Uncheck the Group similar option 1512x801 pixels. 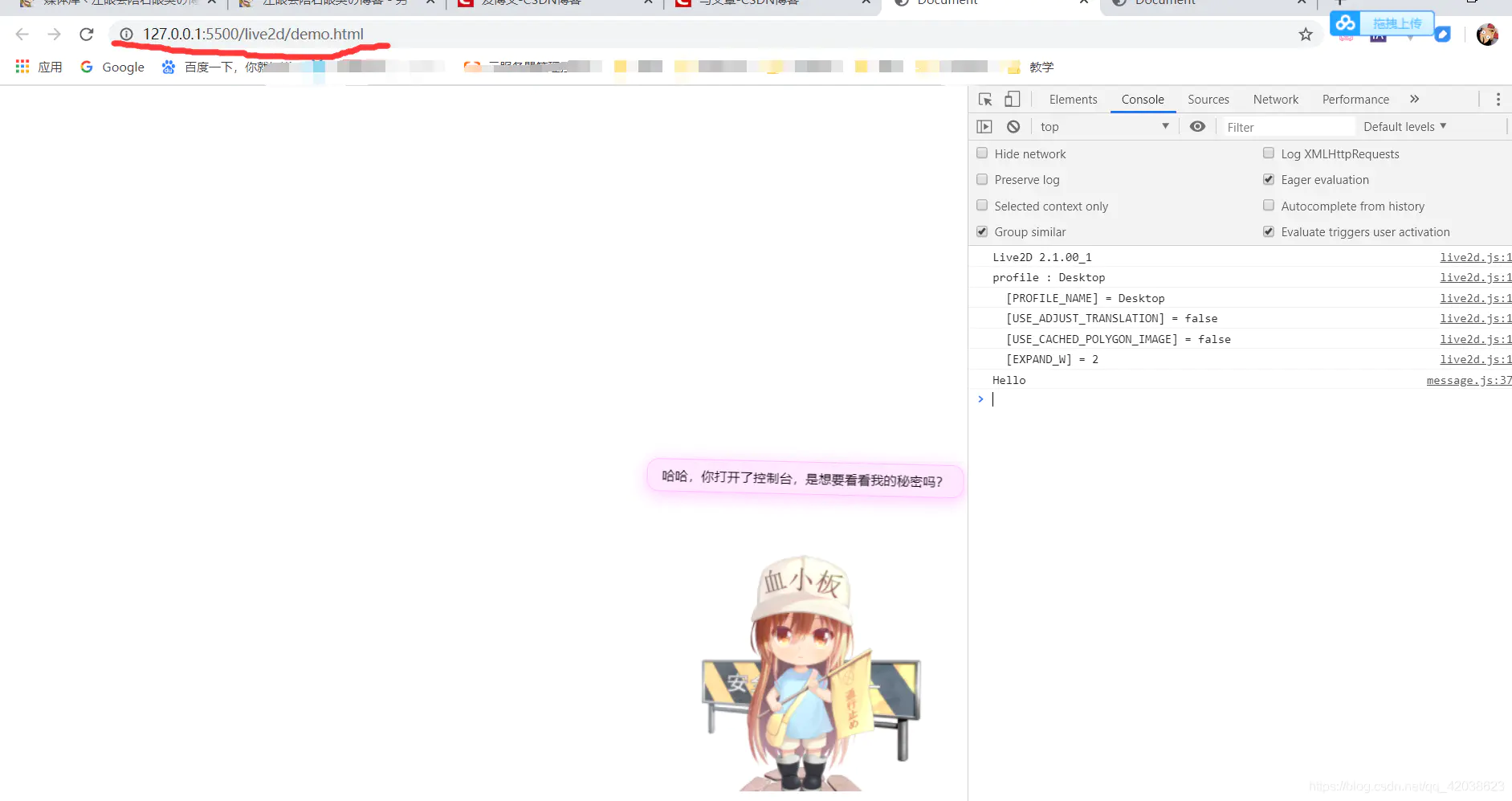coord(982,231)
